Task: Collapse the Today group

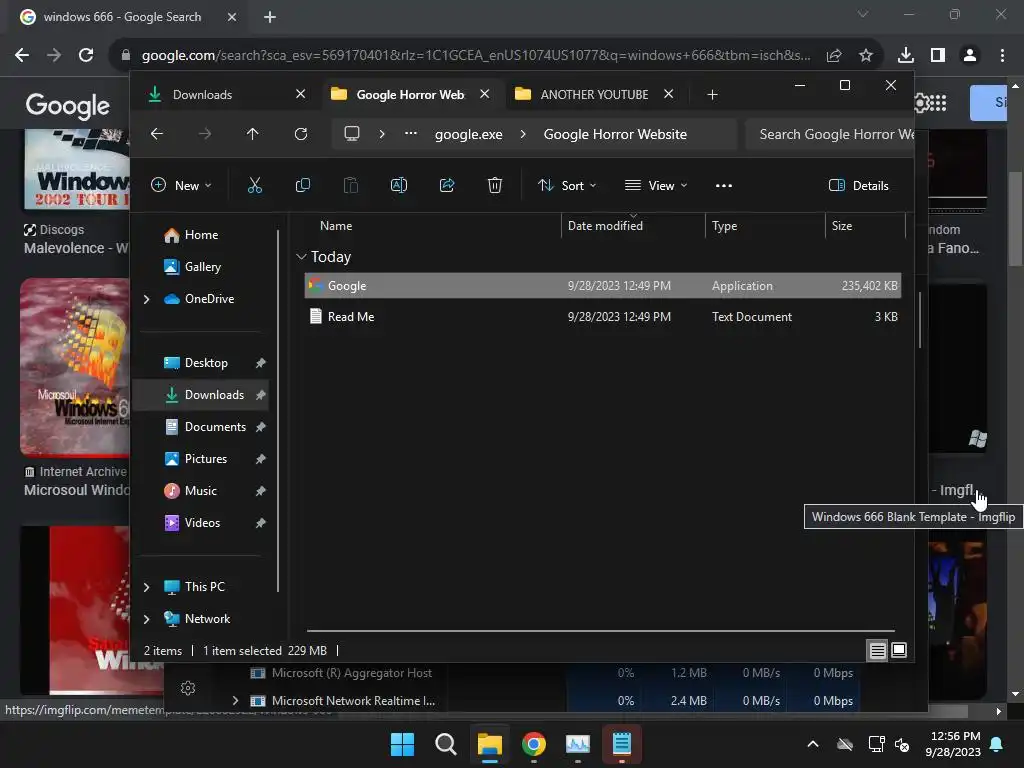Action: 301,257
